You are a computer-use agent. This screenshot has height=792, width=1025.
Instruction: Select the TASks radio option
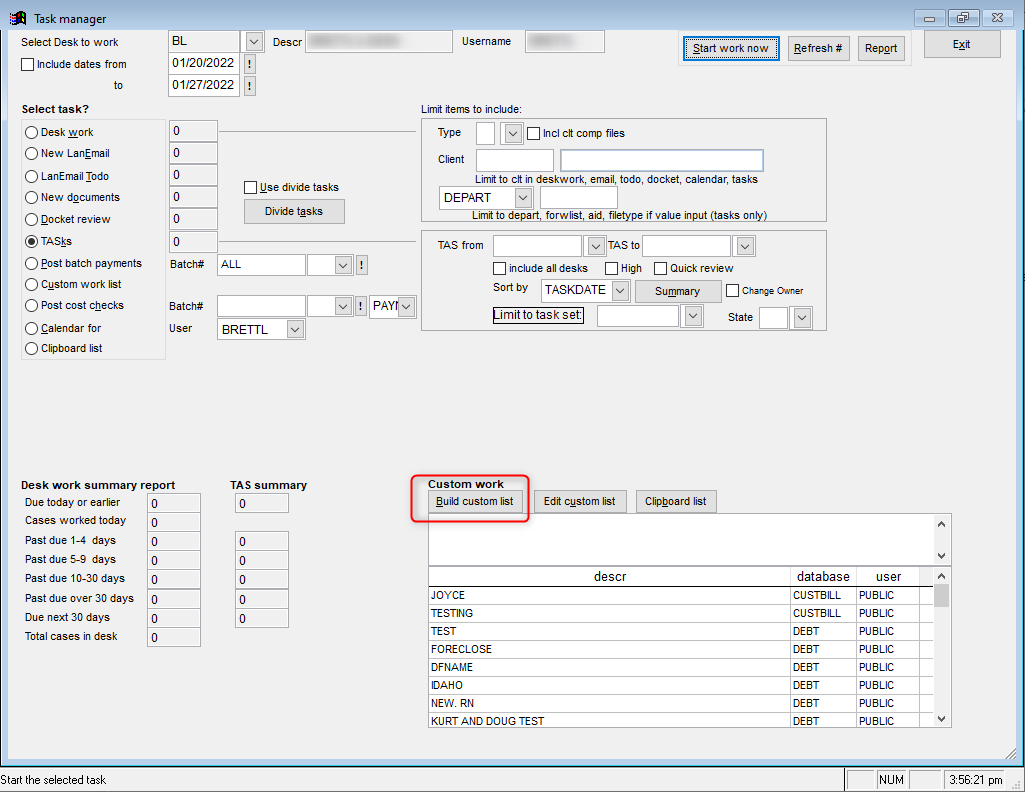click(x=31, y=242)
